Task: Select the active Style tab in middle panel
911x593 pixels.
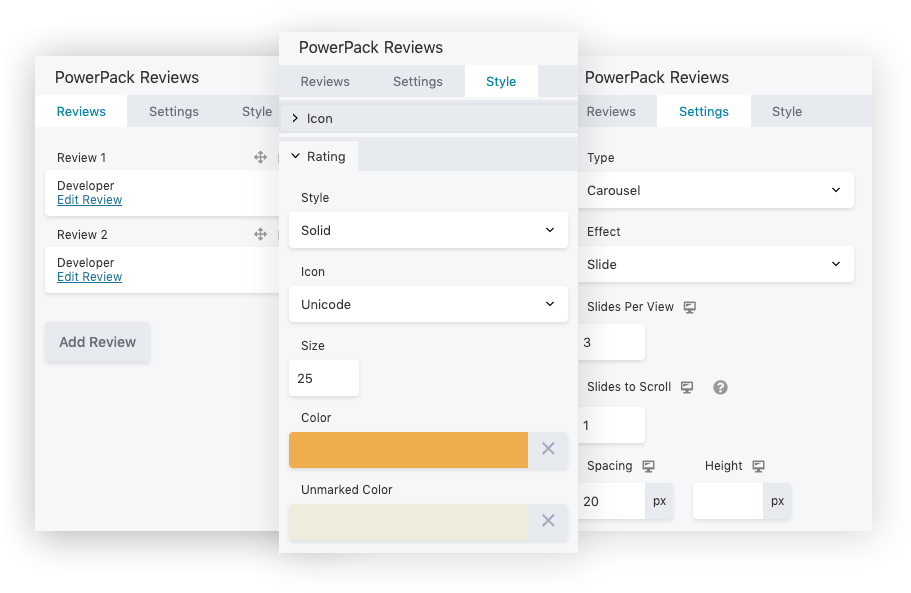Action: click(501, 81)
